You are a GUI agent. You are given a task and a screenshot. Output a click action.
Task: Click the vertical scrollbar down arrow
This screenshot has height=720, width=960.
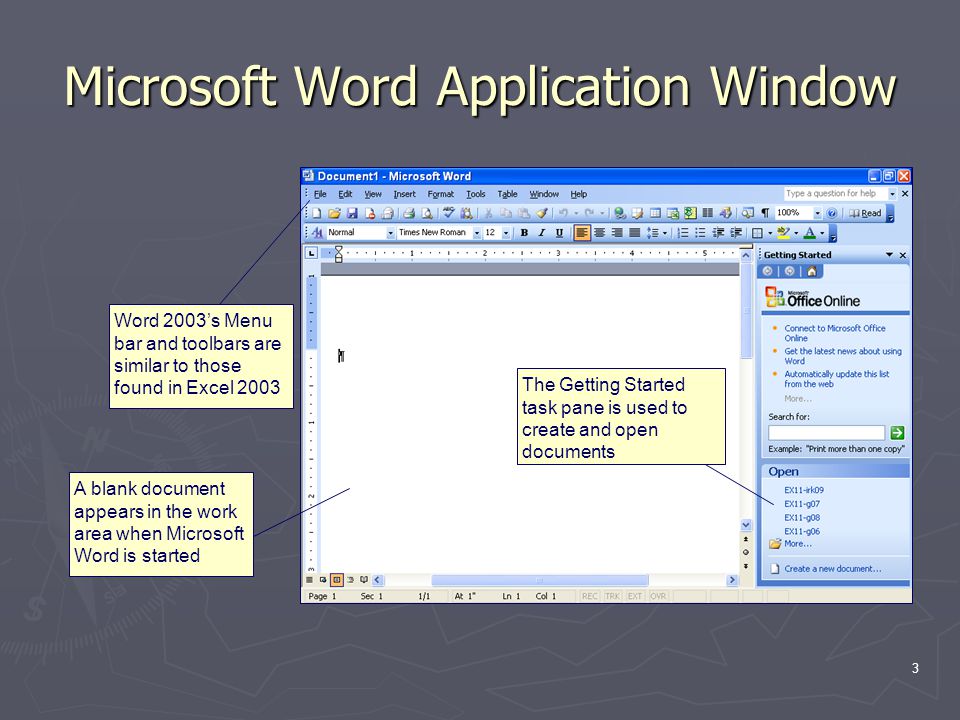click(746, 525)
